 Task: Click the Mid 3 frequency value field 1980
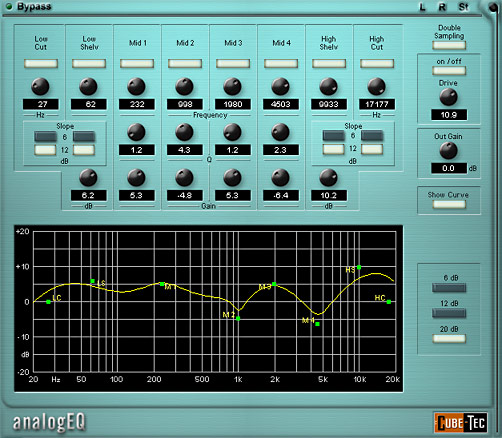(x=233, y=104)
